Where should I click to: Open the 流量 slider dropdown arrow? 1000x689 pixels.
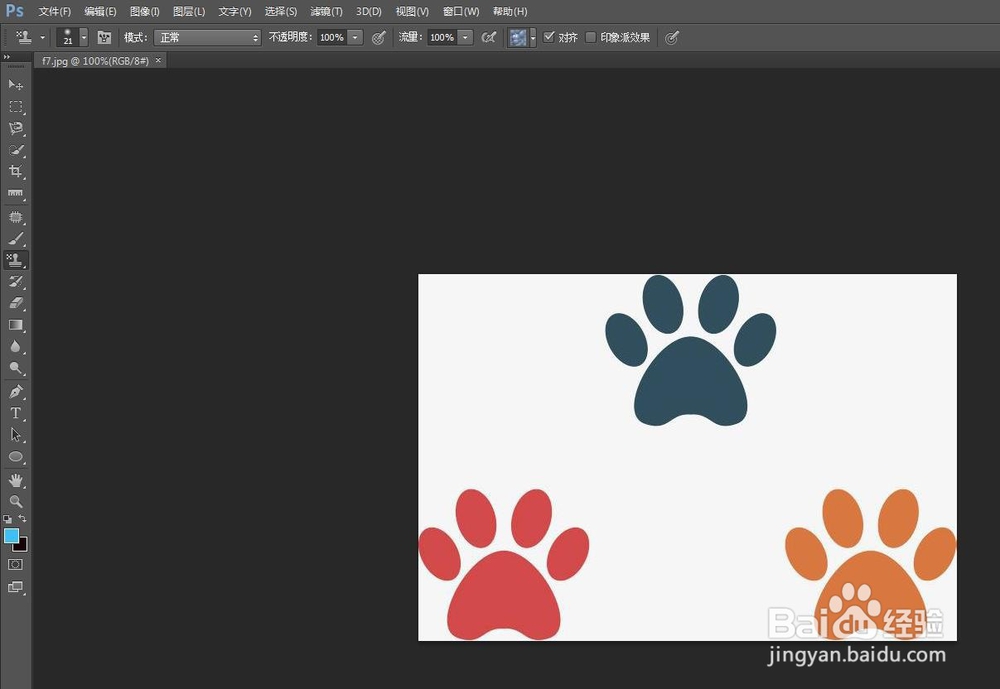click(466, 38)
